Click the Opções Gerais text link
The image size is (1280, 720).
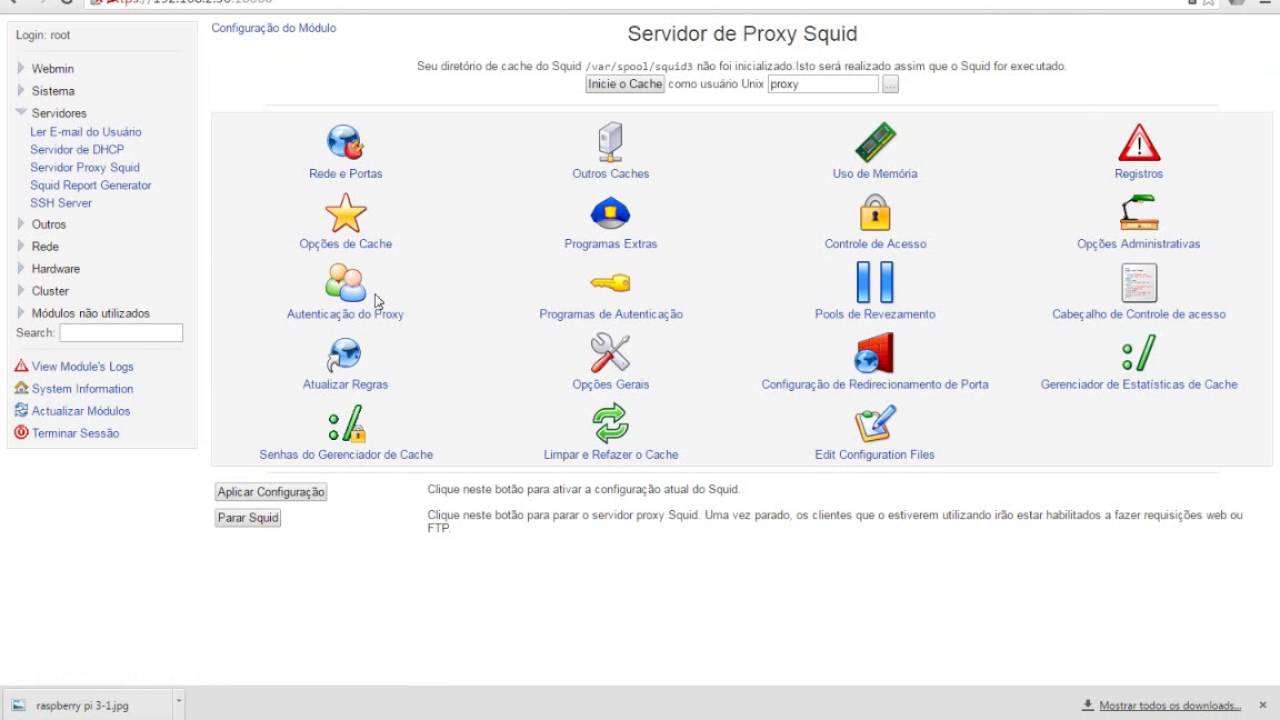click(611, 385)
